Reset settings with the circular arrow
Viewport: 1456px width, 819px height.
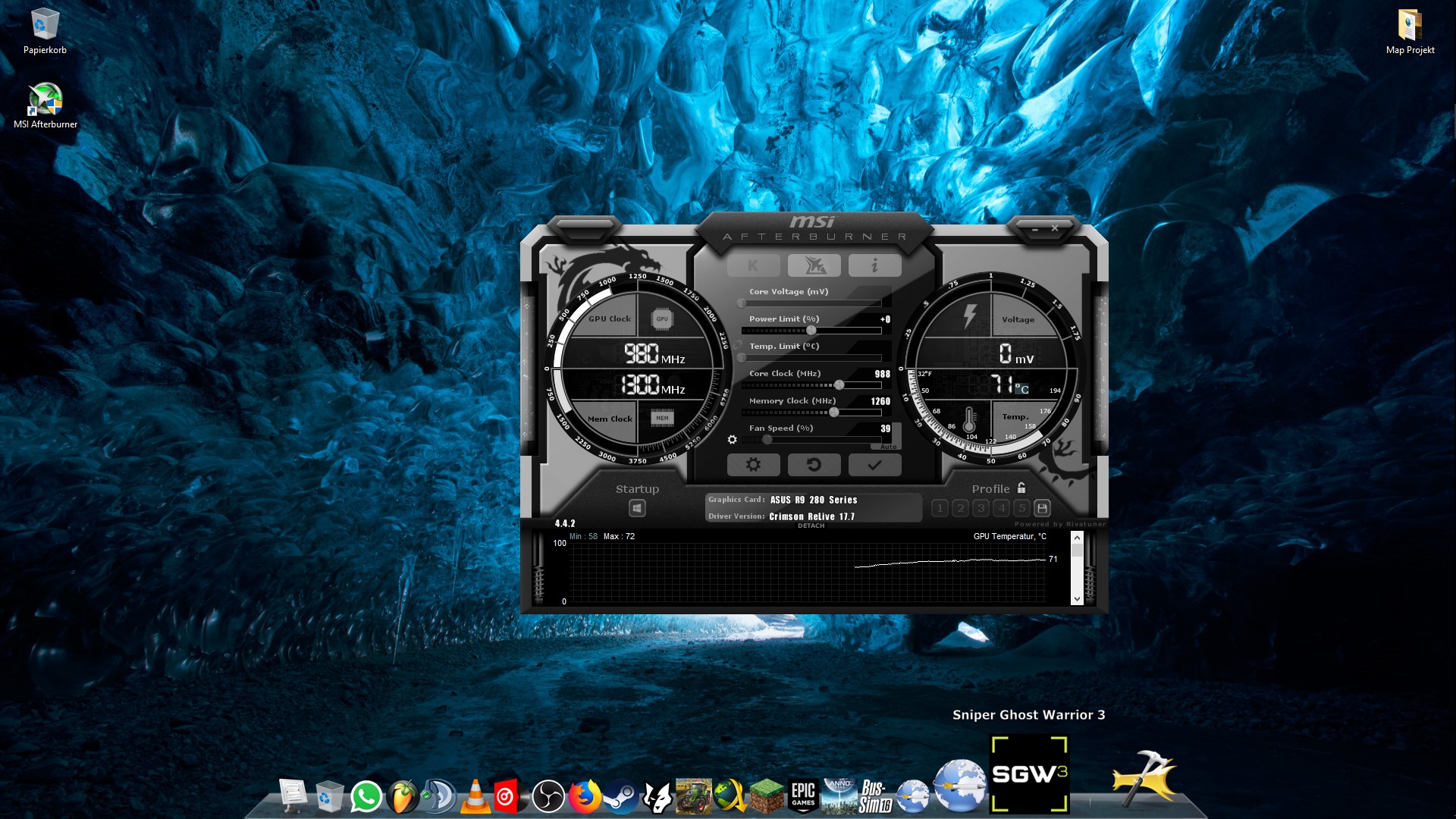click(x=814, y=465)
